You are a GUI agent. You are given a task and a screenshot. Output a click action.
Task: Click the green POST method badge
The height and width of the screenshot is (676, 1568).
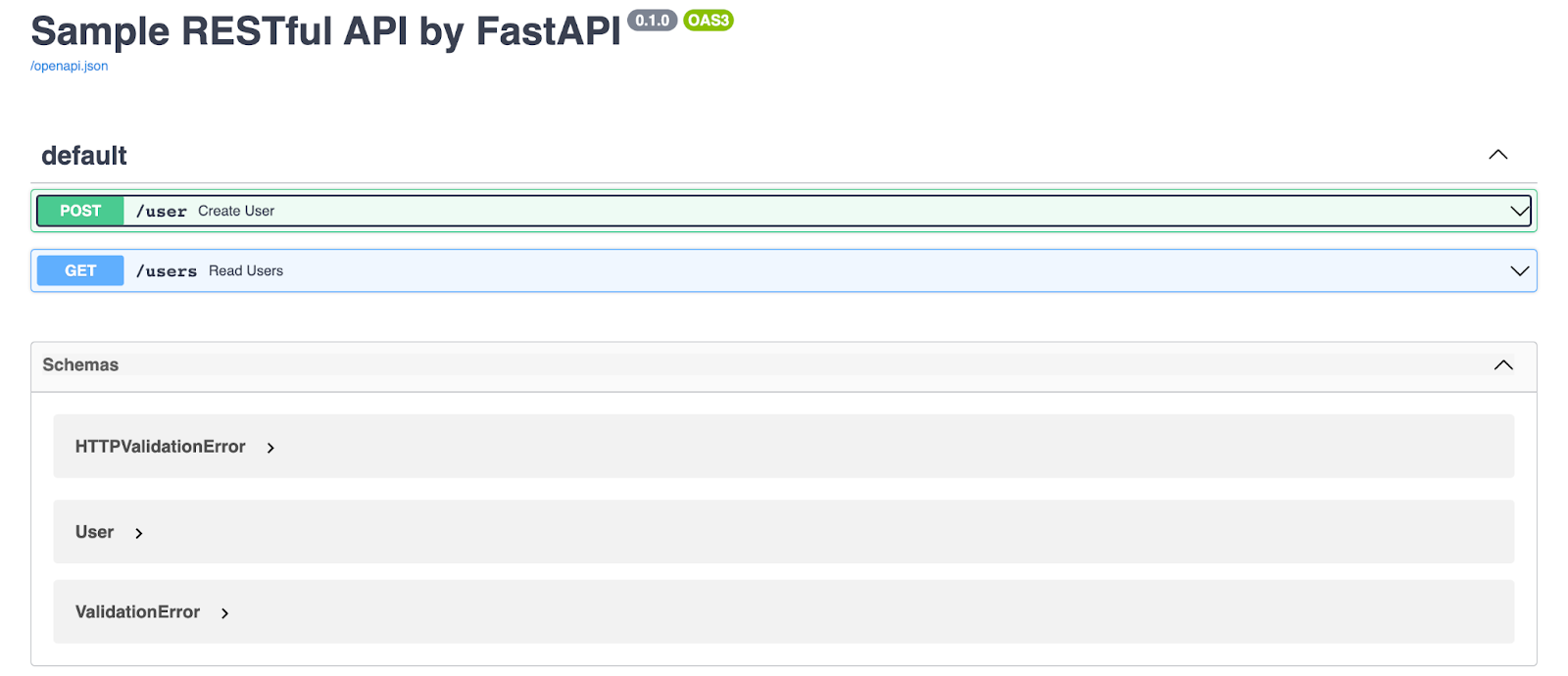(x=80, y=211)
